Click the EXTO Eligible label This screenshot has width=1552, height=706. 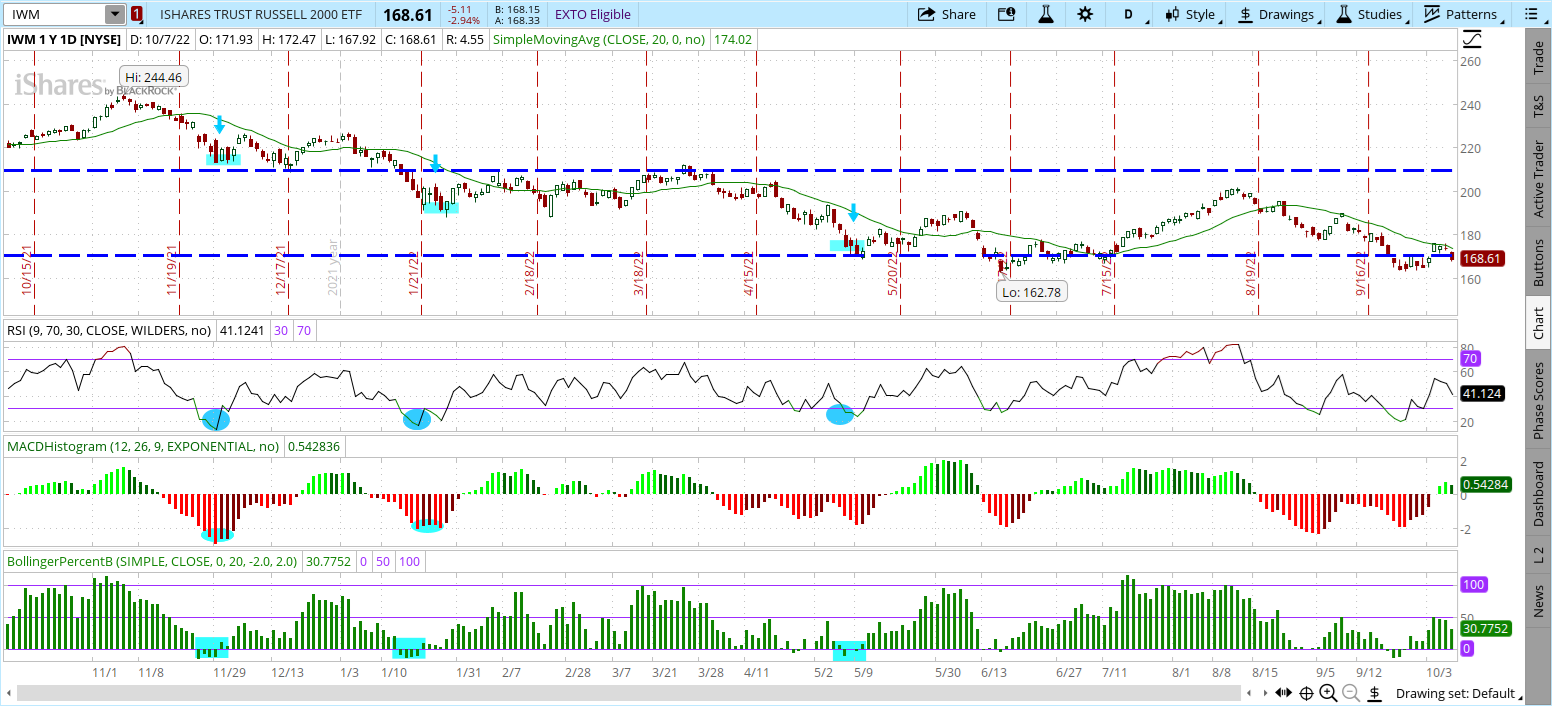tap(593, 14)
